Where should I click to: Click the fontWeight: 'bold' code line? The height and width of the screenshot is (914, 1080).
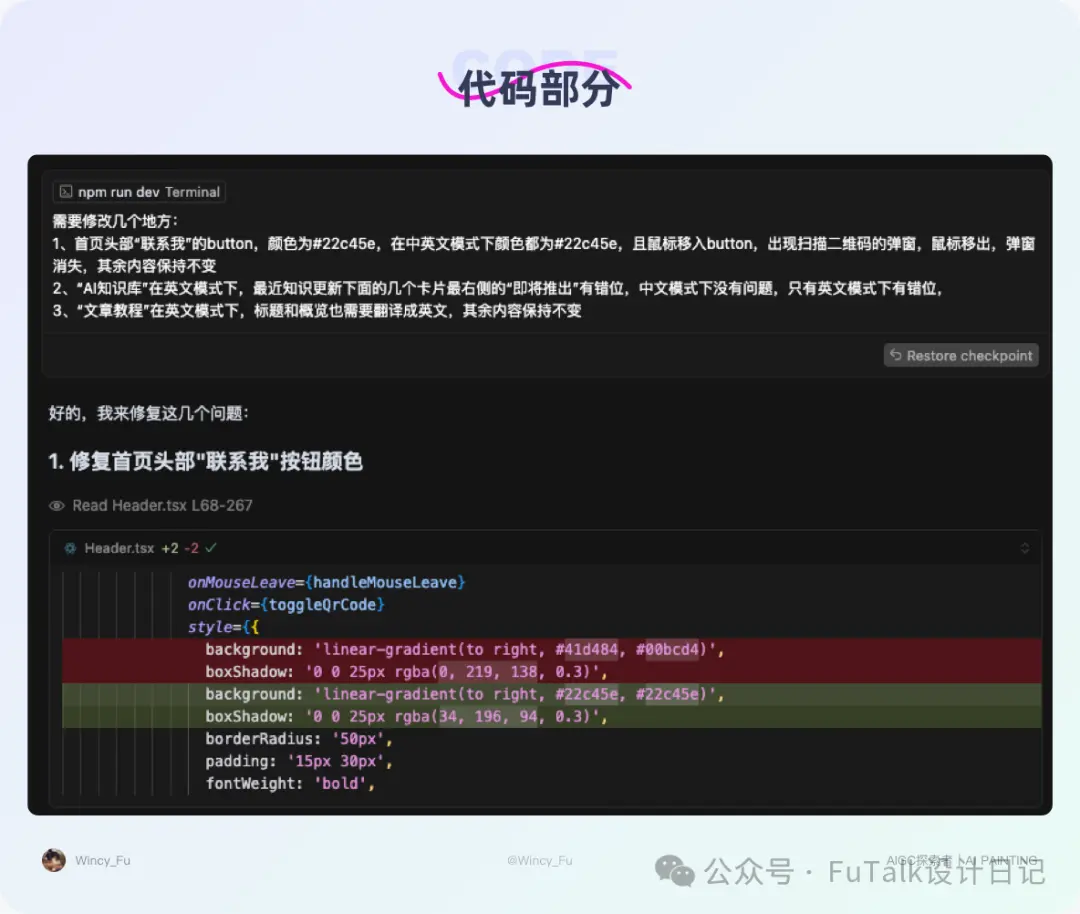coord(290,783)
